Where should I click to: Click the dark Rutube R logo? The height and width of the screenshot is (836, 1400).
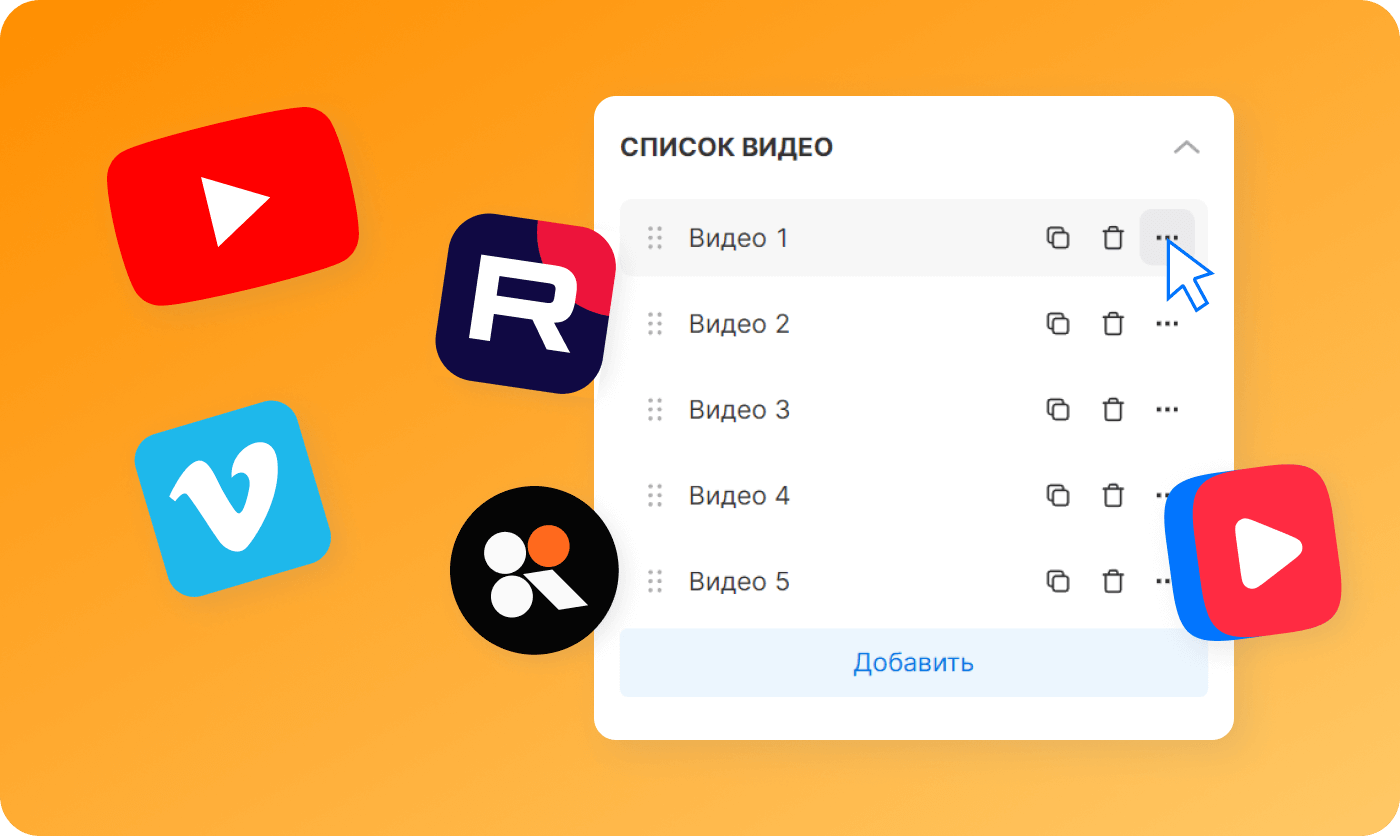pos(525,303)
